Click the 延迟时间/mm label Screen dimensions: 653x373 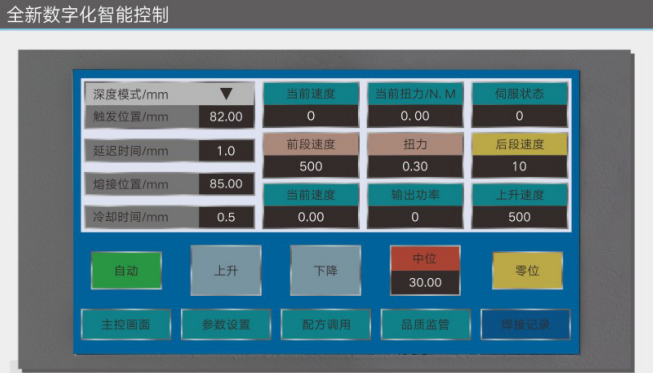(130, 151)
